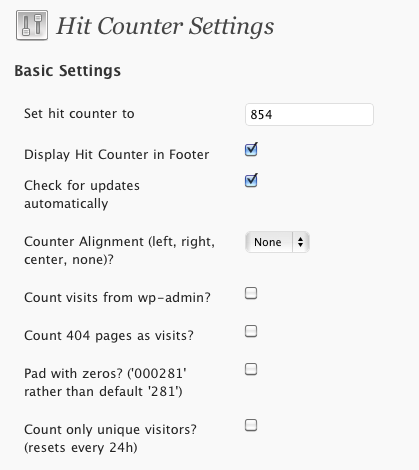Focus the hit counter field showing 854
419x470 pixels.
(309, 115)
